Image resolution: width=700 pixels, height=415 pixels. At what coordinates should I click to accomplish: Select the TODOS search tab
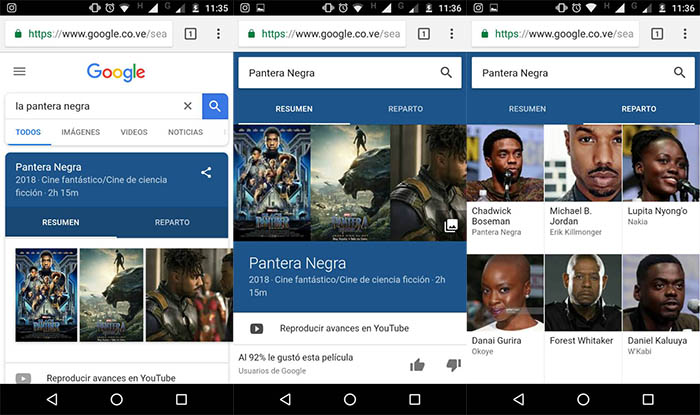pyautogui.click(x=28, y=132)
